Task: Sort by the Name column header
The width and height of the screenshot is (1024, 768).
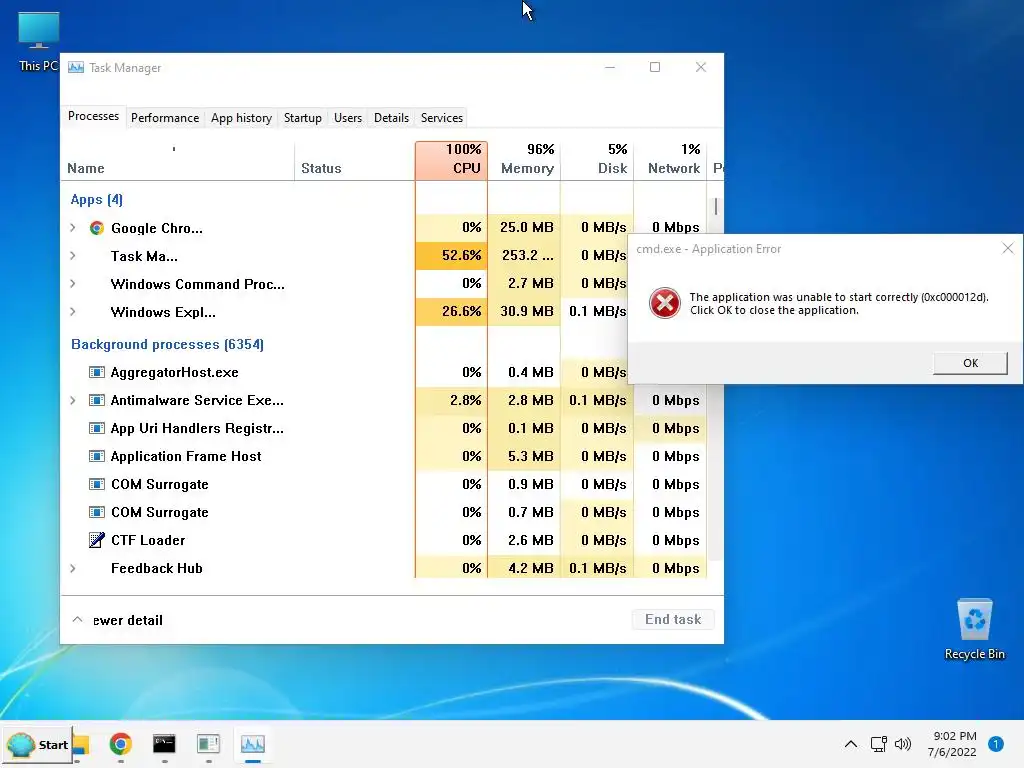Action: (x=177, y=160)
